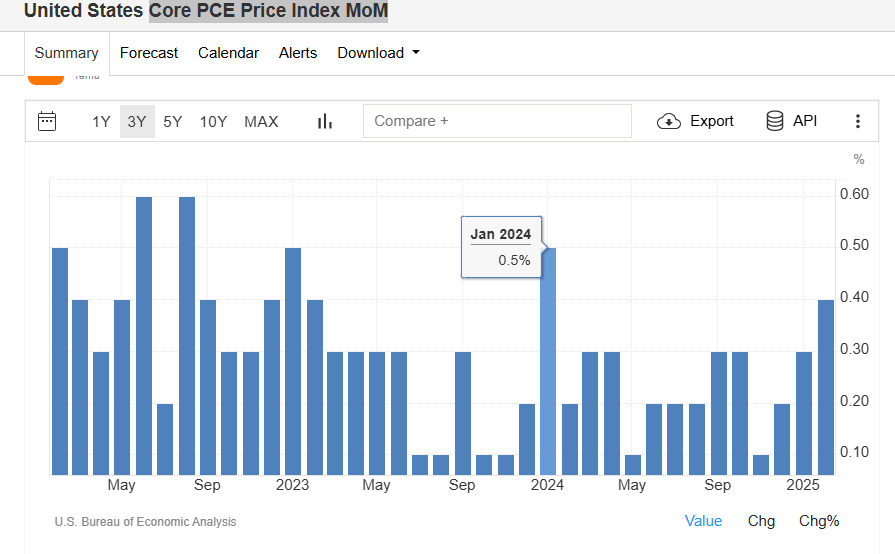Switch to the Forecast tab
Image resolution: width=895 pixels, height=554 pixels.
[x=149, y=52]
